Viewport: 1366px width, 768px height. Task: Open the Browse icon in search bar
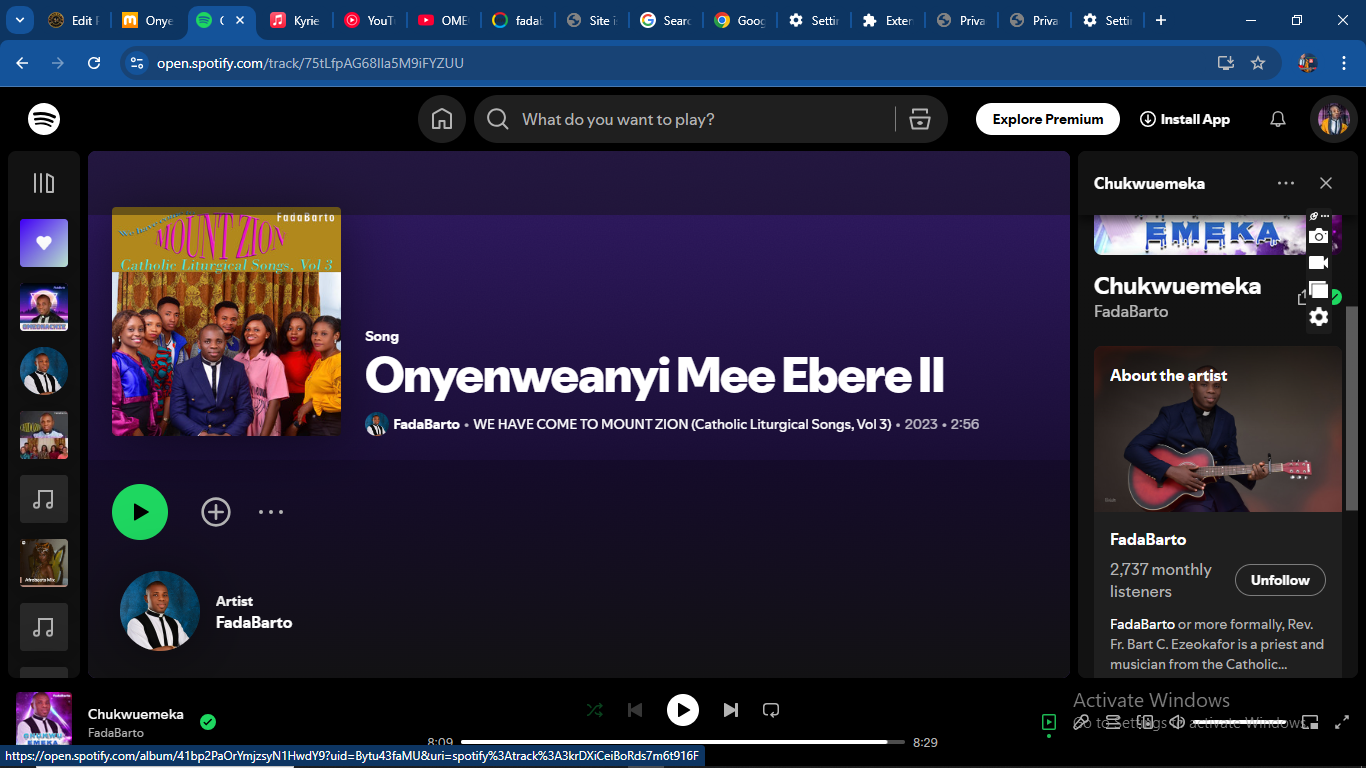click(920, 119)
